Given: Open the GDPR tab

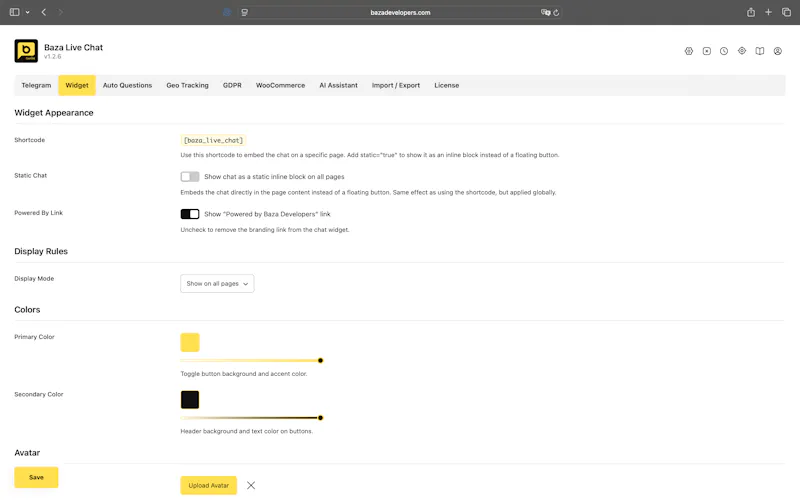Looking at the screenshot, I should pos(232,85).
